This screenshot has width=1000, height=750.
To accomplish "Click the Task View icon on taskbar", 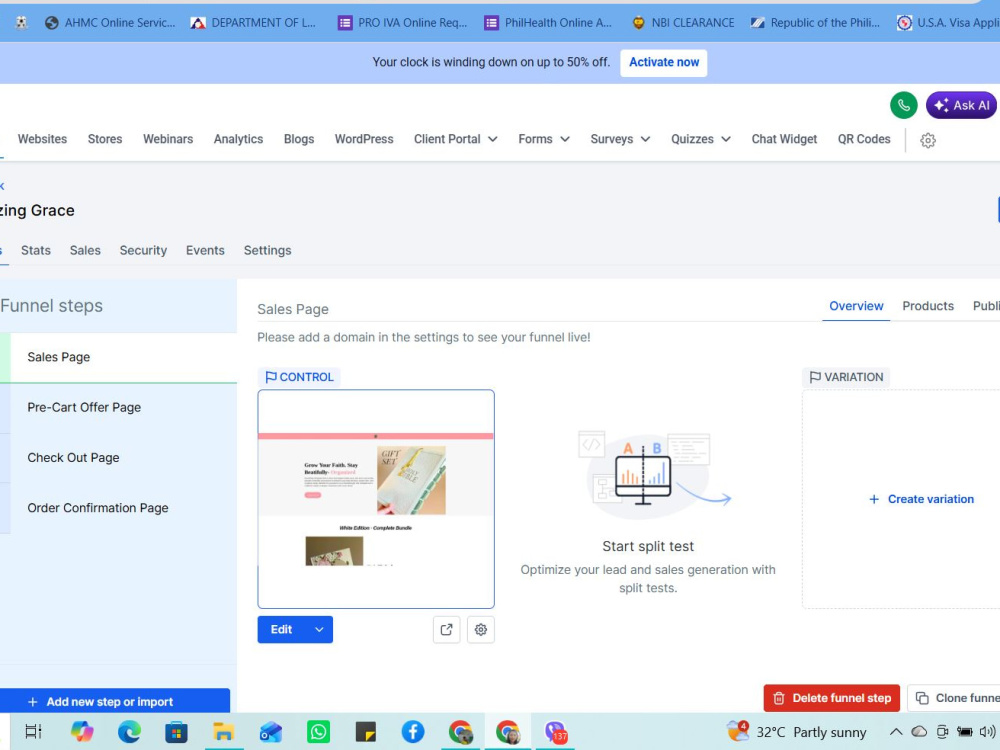I will 33,732.
